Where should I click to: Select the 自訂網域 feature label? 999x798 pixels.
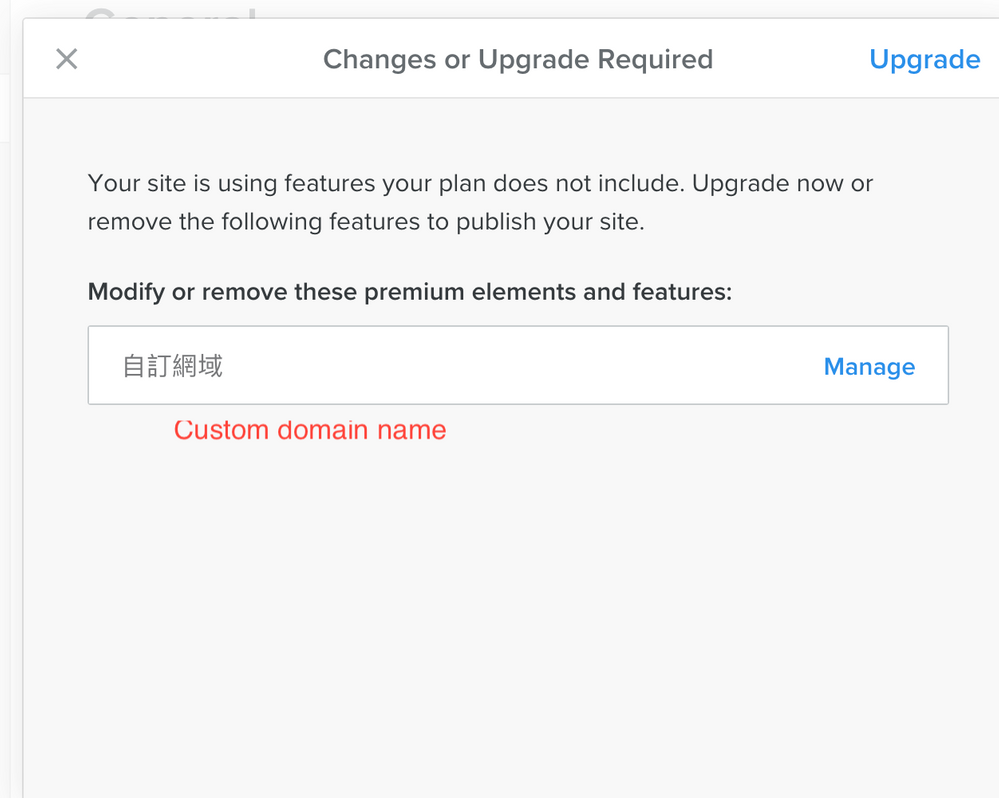172,366
